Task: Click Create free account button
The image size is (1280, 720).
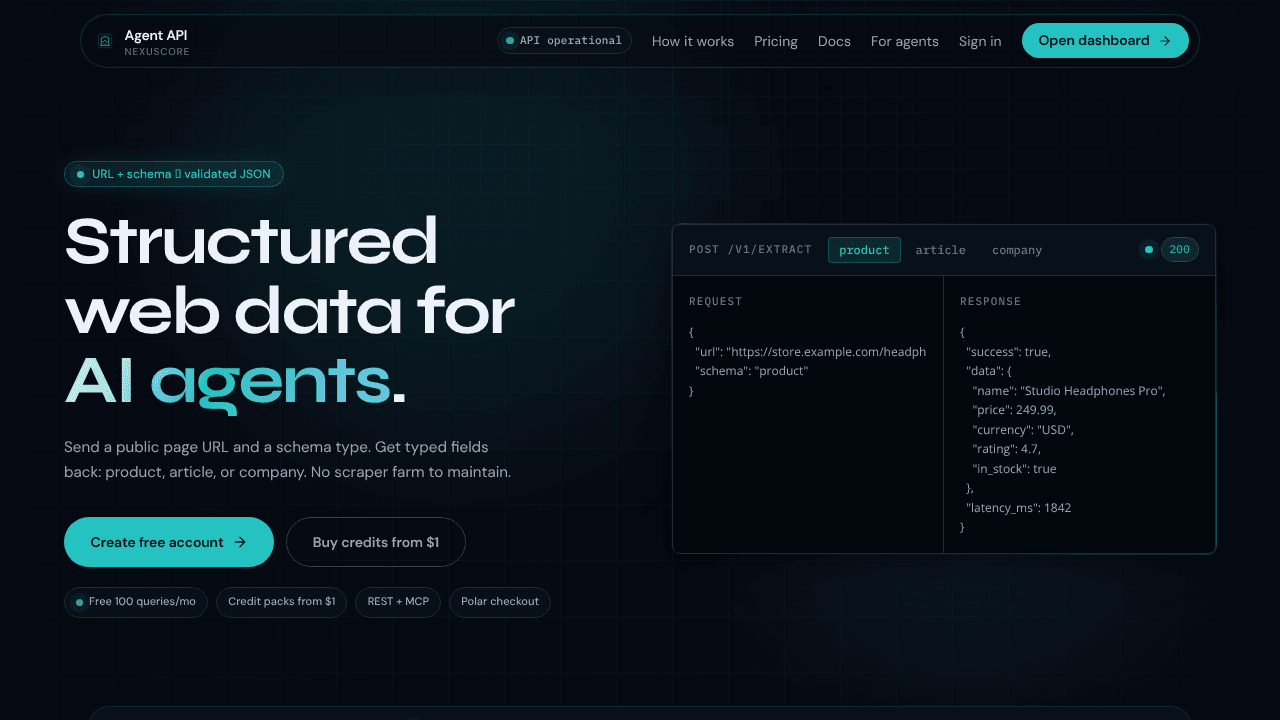Action: click(169, 542)
